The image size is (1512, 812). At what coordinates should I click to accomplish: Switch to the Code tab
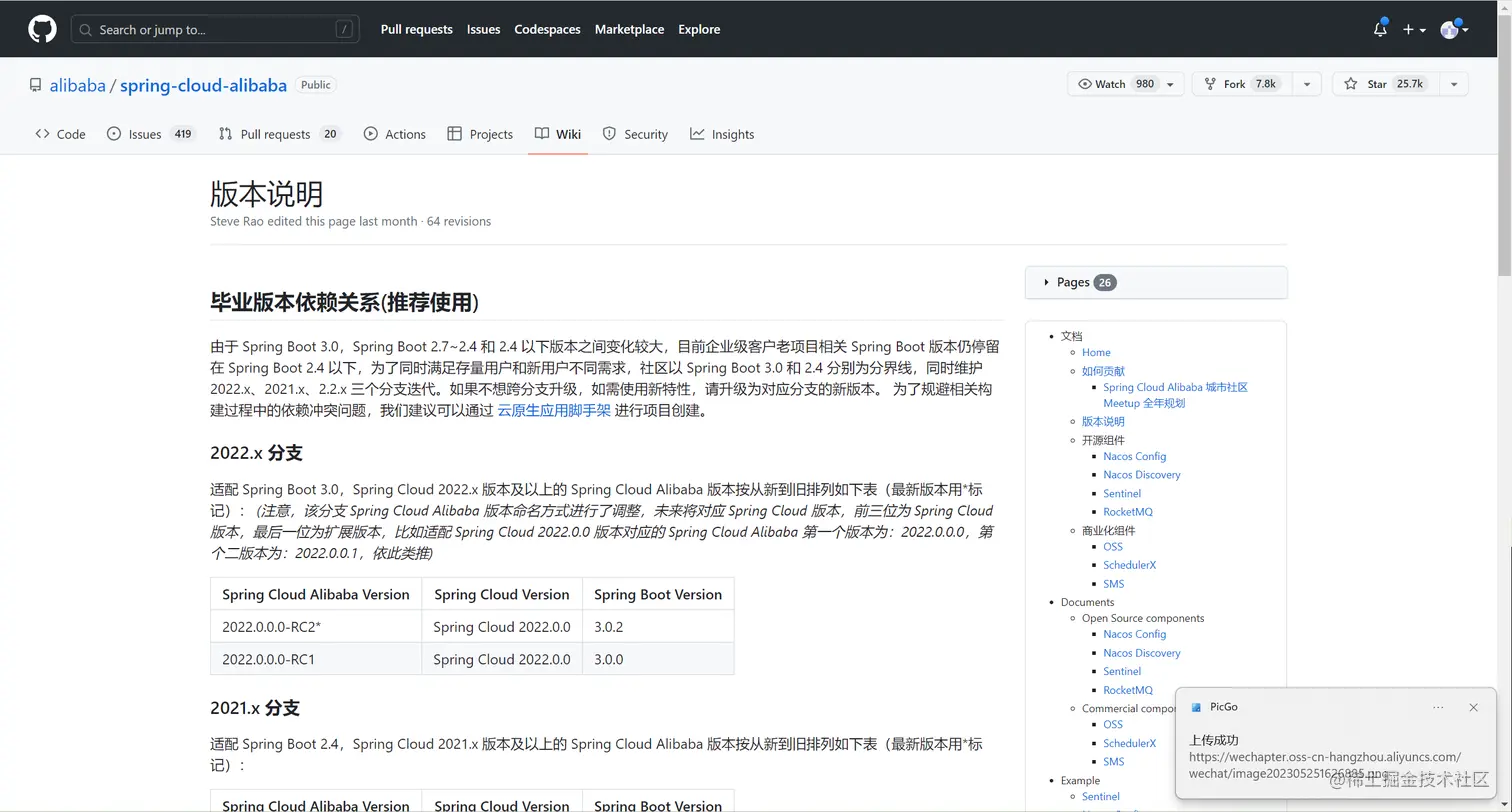[60, 134]
